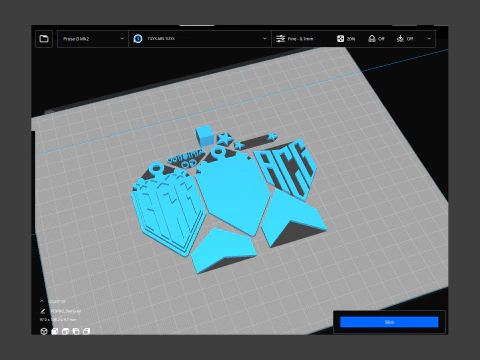The image size is (480, 360).
Task: Click the print job name text
Action: 66,311
